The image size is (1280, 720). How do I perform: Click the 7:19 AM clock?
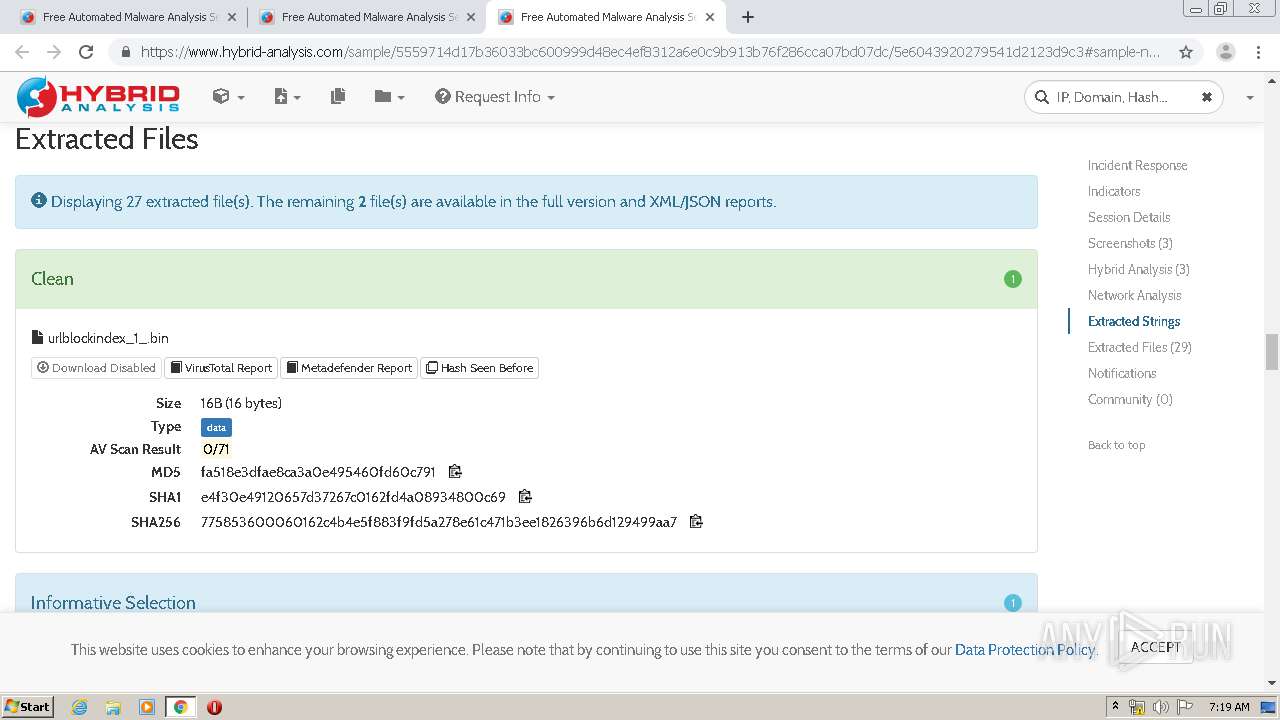tap(1229, 707)
